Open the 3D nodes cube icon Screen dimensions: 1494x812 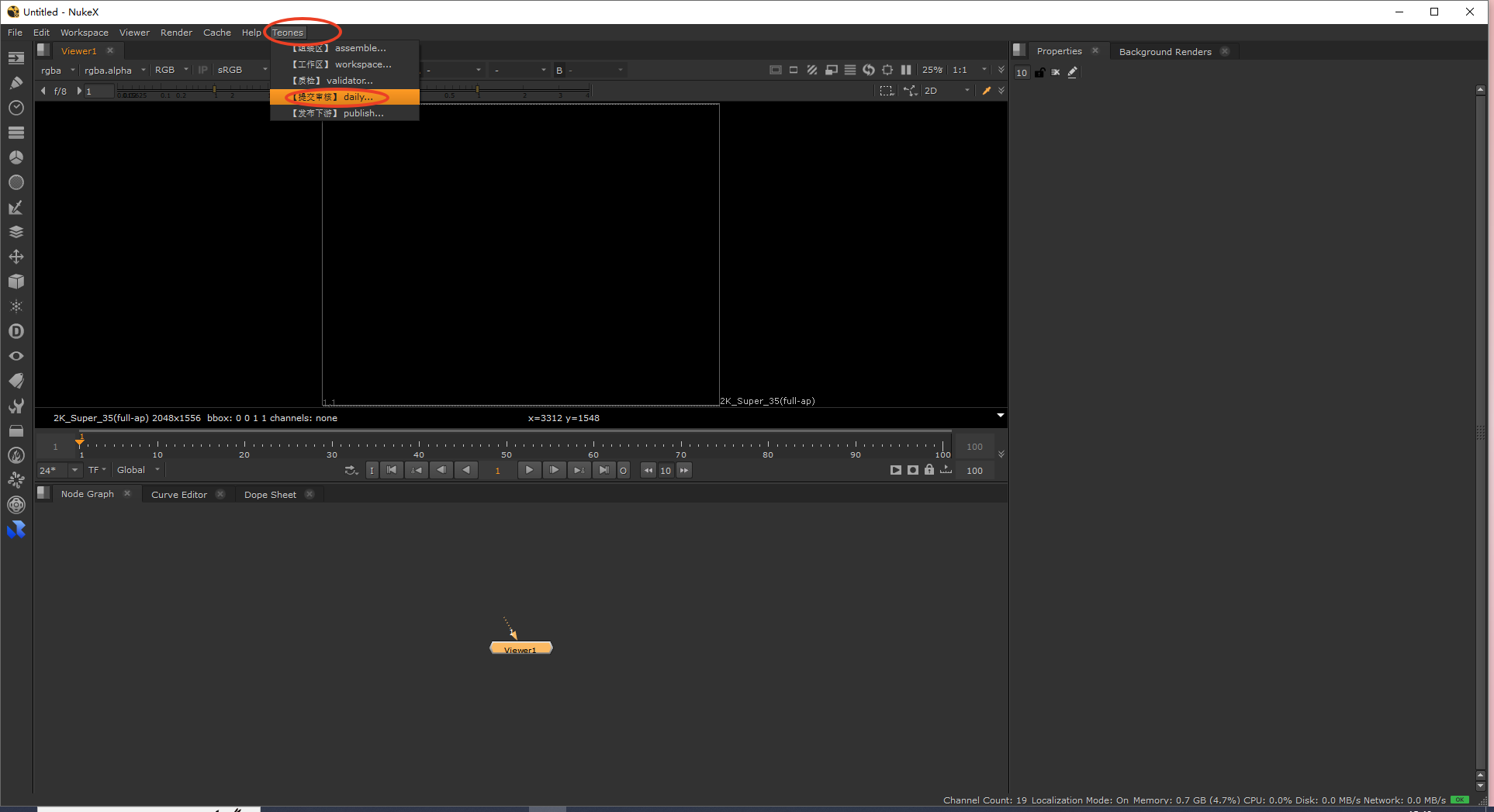(16, 282)
